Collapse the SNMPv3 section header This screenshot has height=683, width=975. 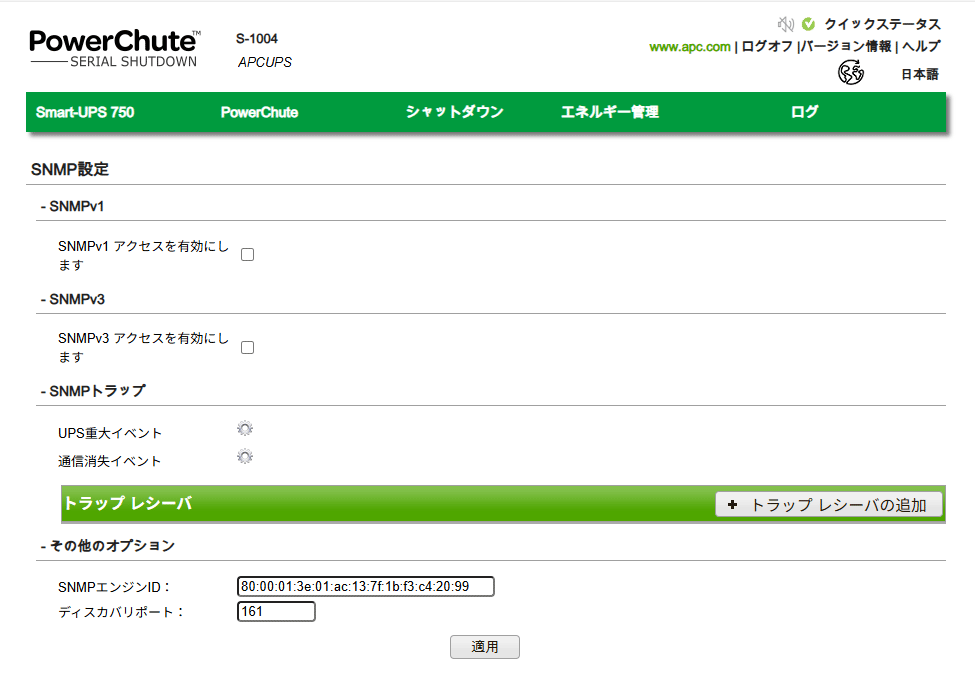click(x=72, y=299)
